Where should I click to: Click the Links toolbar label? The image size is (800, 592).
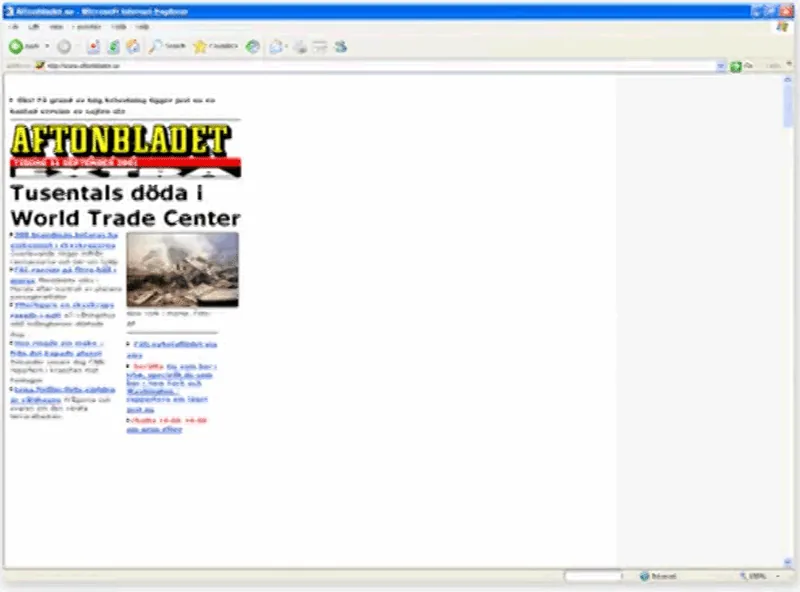coord(773,66)
